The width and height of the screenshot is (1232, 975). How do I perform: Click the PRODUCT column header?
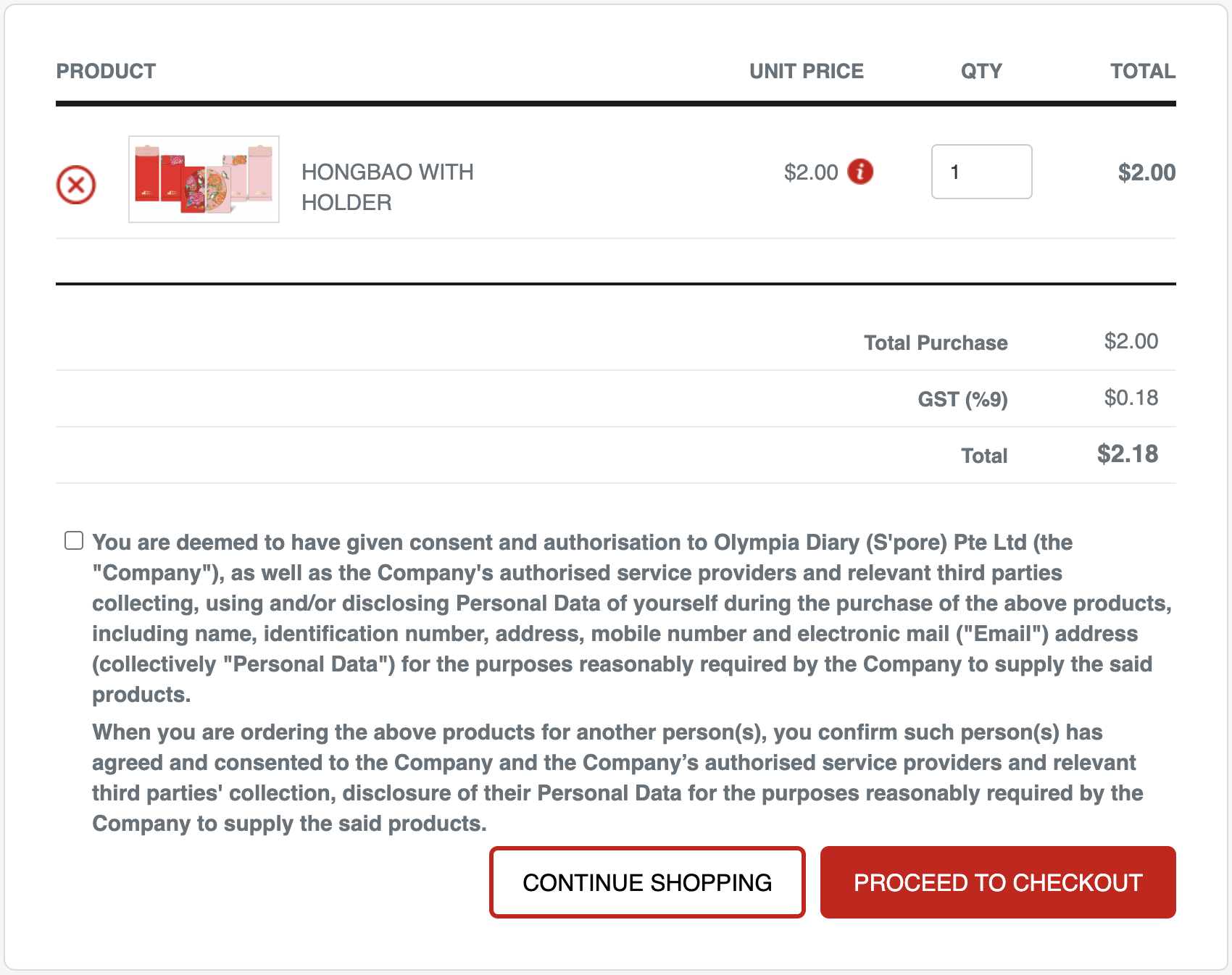pyautogui.click(x=106, y=71)
